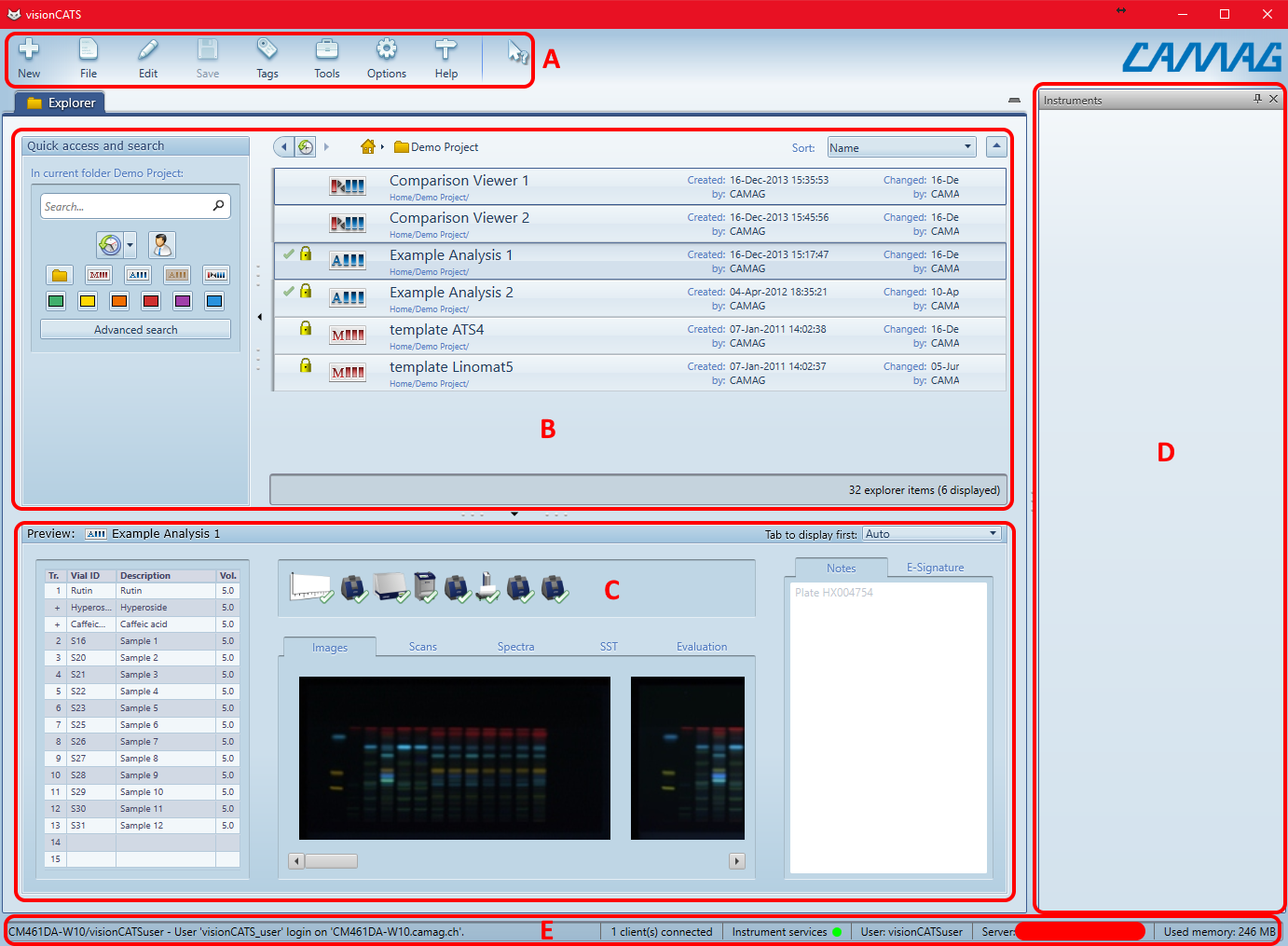Screen dimensions: 1288x946
Task: Activate the what's-this help cursor icon
Action: point(517,52)
